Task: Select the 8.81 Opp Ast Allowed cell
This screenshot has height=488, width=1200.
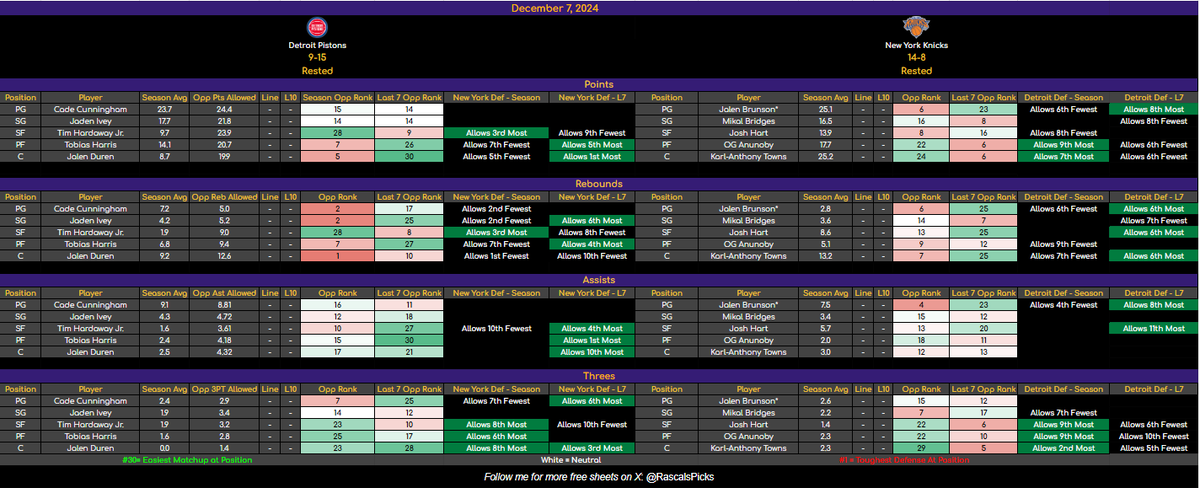Action: coord(224,304)
